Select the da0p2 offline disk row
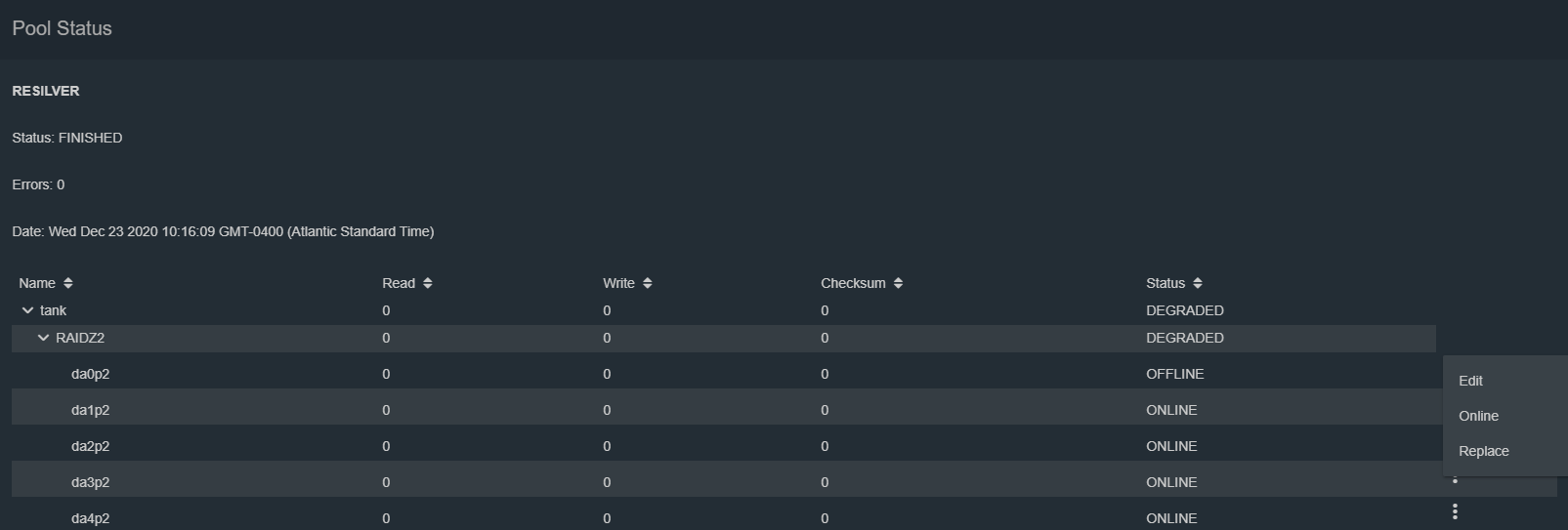Screen dimensions: 1568x530 [x=724, y=374]
